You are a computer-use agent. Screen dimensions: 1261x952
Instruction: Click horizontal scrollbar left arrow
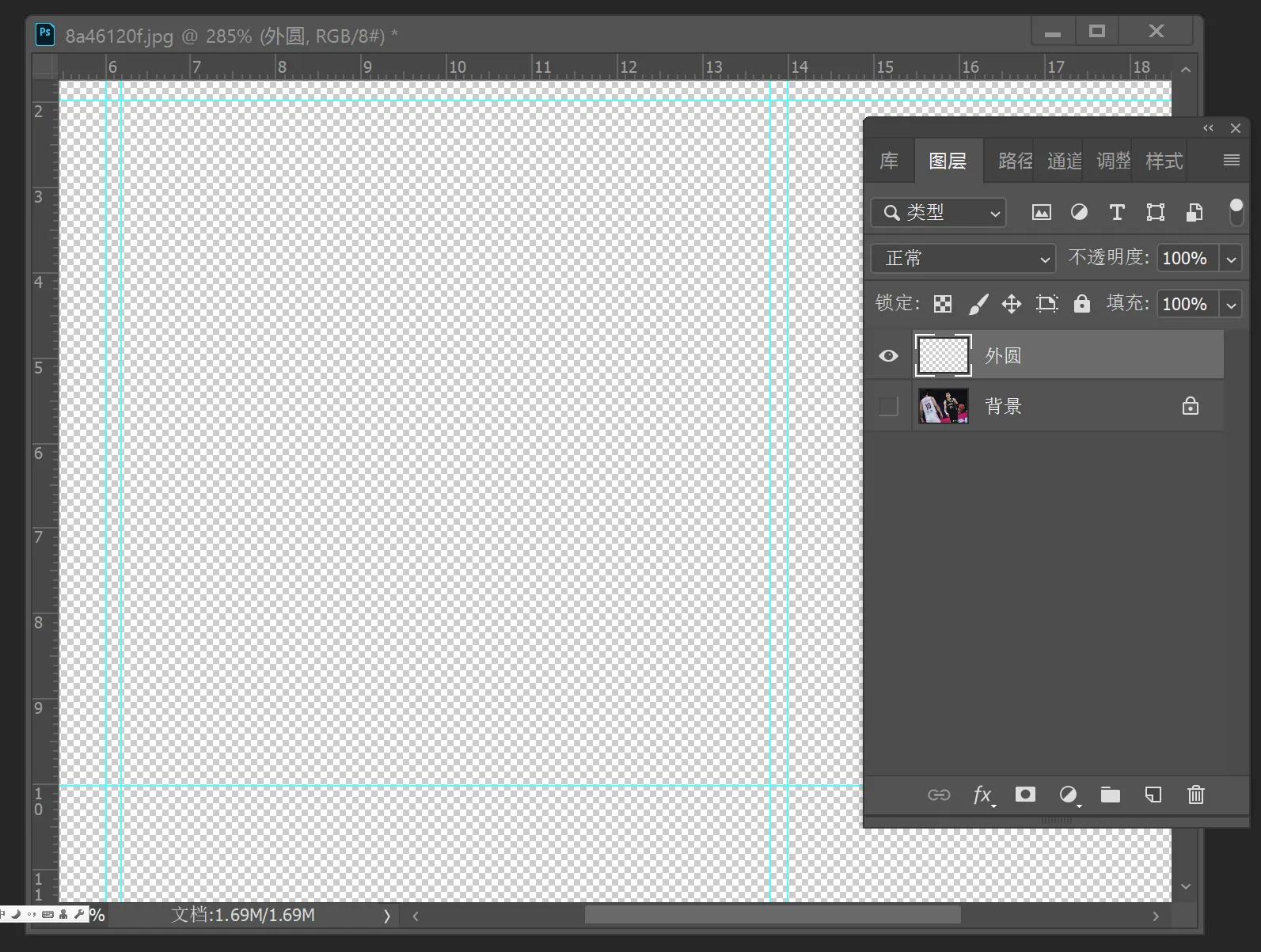(x=416, y=916)
